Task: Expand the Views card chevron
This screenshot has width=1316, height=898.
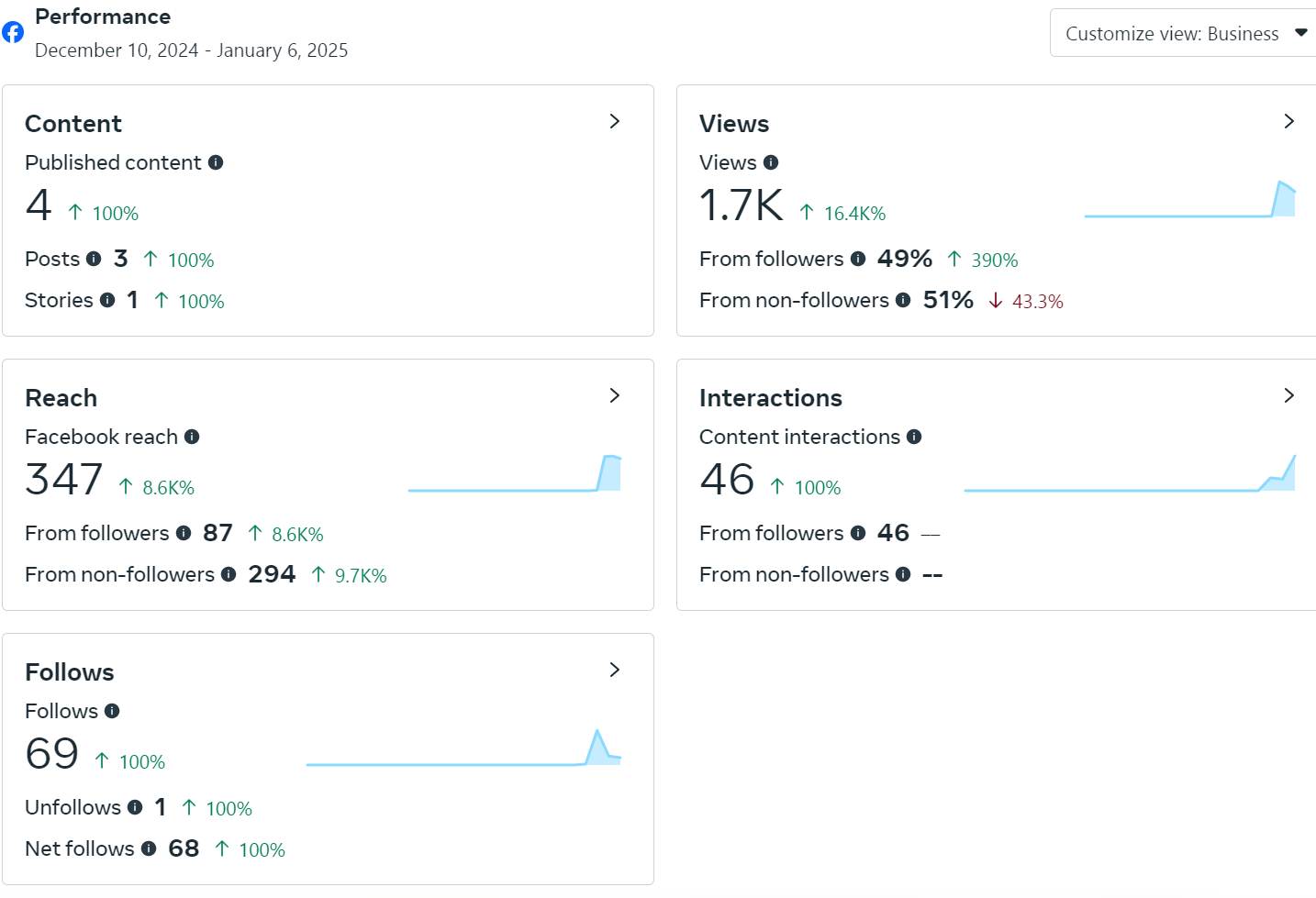Action: pos(1288,121)
